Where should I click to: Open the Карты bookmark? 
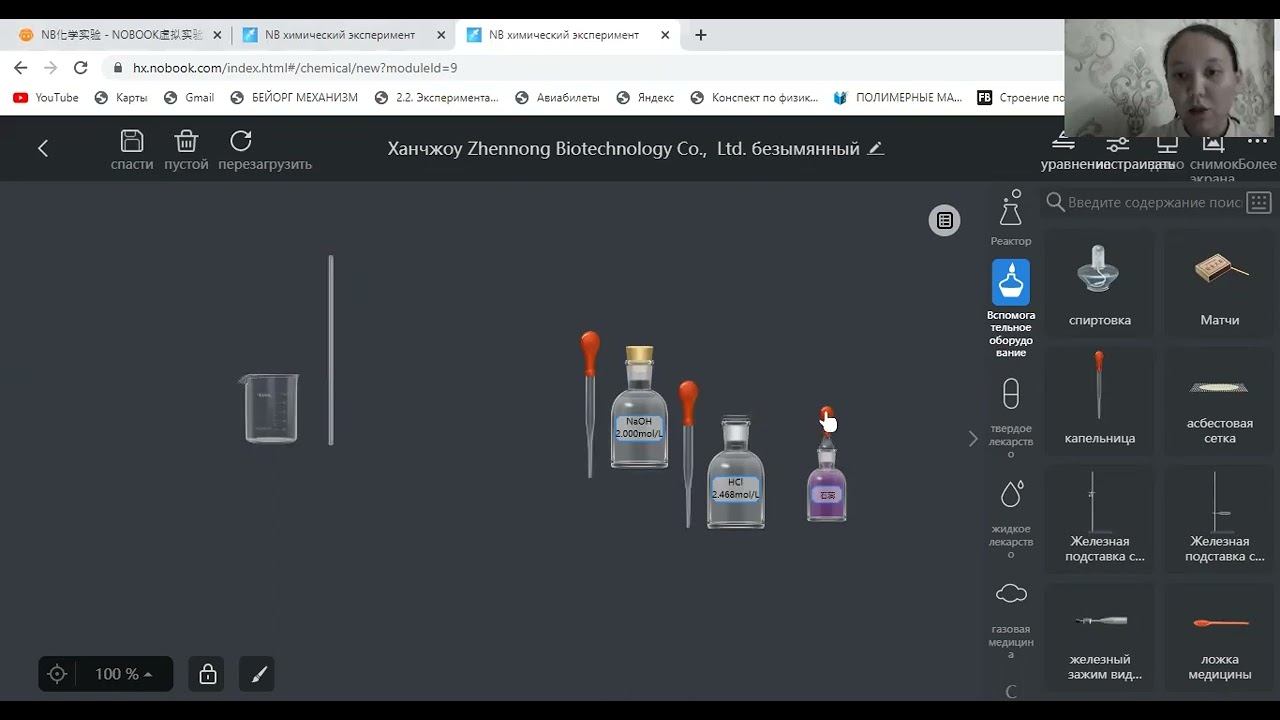pos(121,97)
